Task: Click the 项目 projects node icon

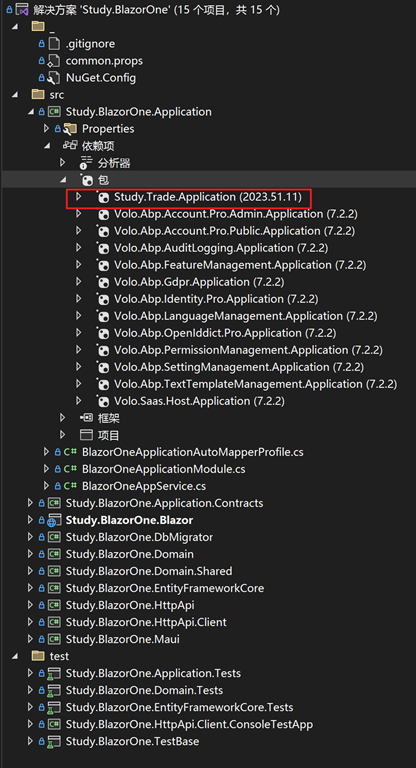Action: click(86, 435)
